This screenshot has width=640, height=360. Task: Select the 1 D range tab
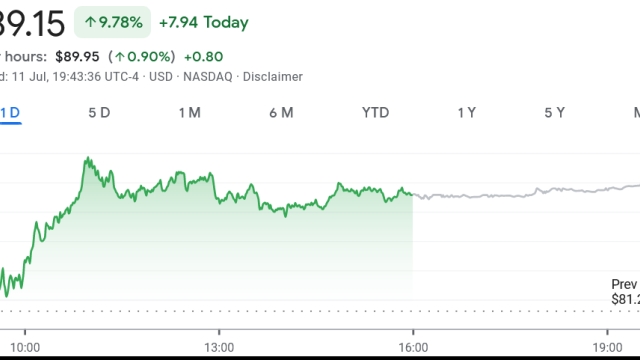coord(11,113)
